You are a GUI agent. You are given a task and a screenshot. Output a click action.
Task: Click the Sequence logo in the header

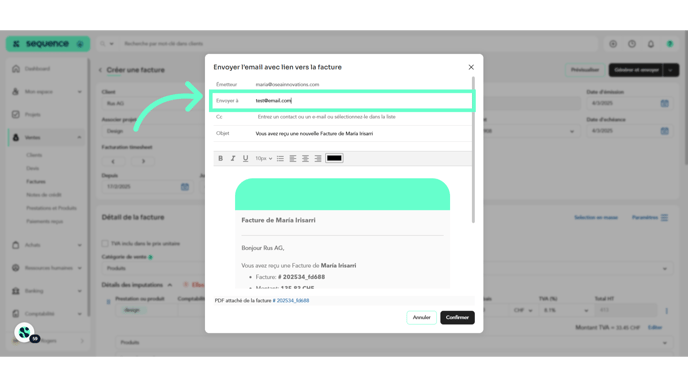click(x=47, y=44)
